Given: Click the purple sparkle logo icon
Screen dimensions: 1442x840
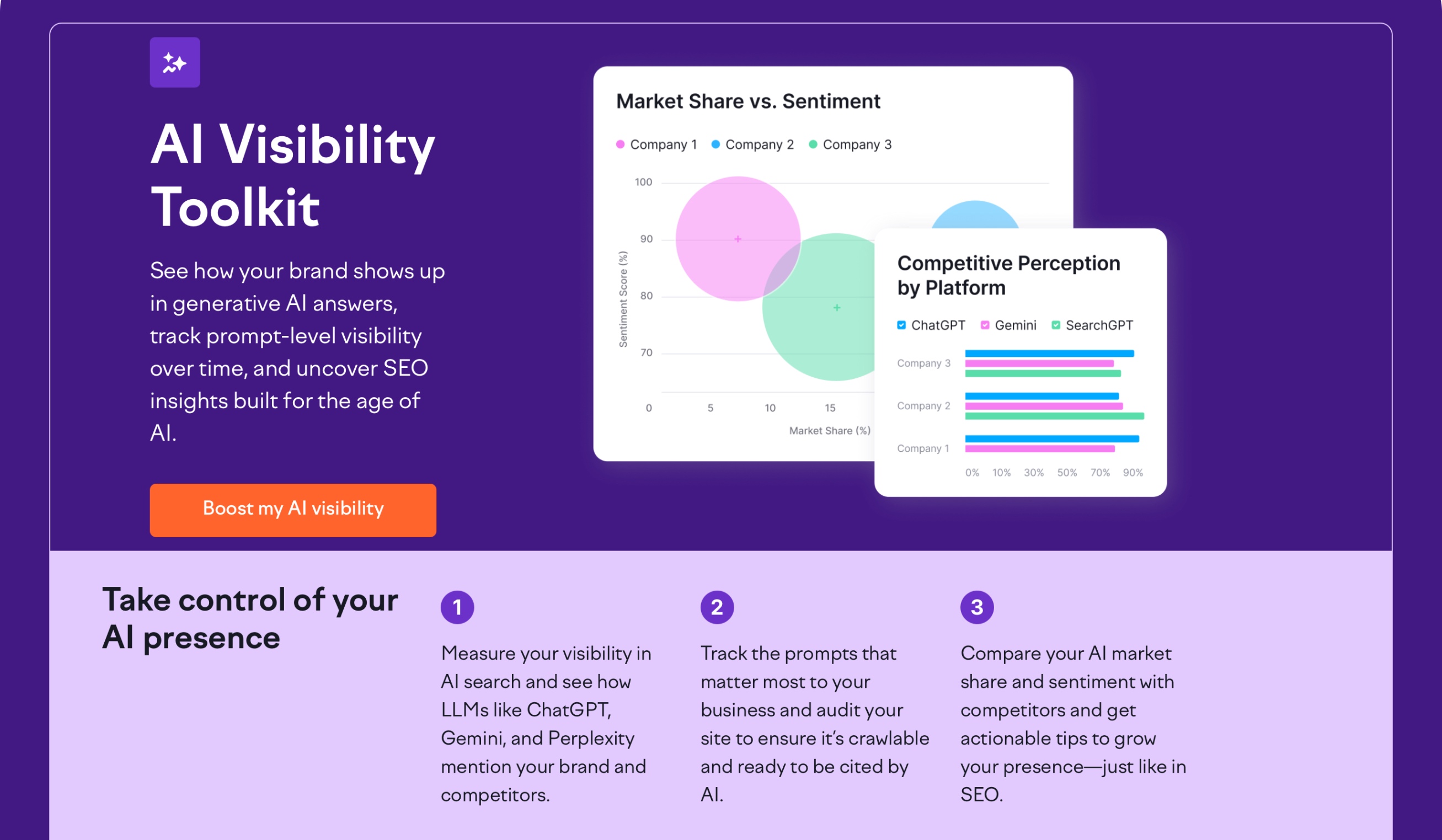Looking at the screenshot, I should tap(174, 62).
